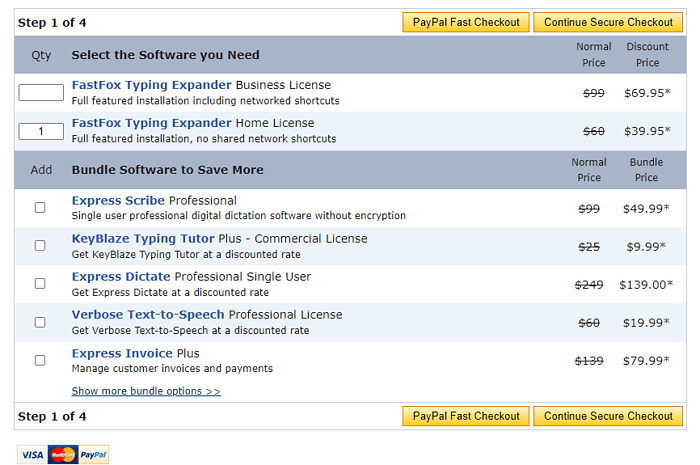Follow the KeyBlaze Typing Tutor link
This screenshot has height=465, width=700.
pyautogui.click(x=143, y=239)
